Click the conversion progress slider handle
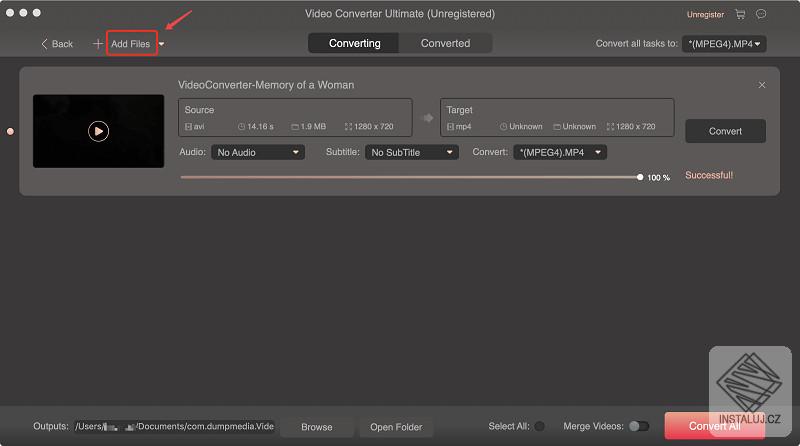The width and height of the screenshot is (800, 446). pyautogui.click(x=640, y=177)
